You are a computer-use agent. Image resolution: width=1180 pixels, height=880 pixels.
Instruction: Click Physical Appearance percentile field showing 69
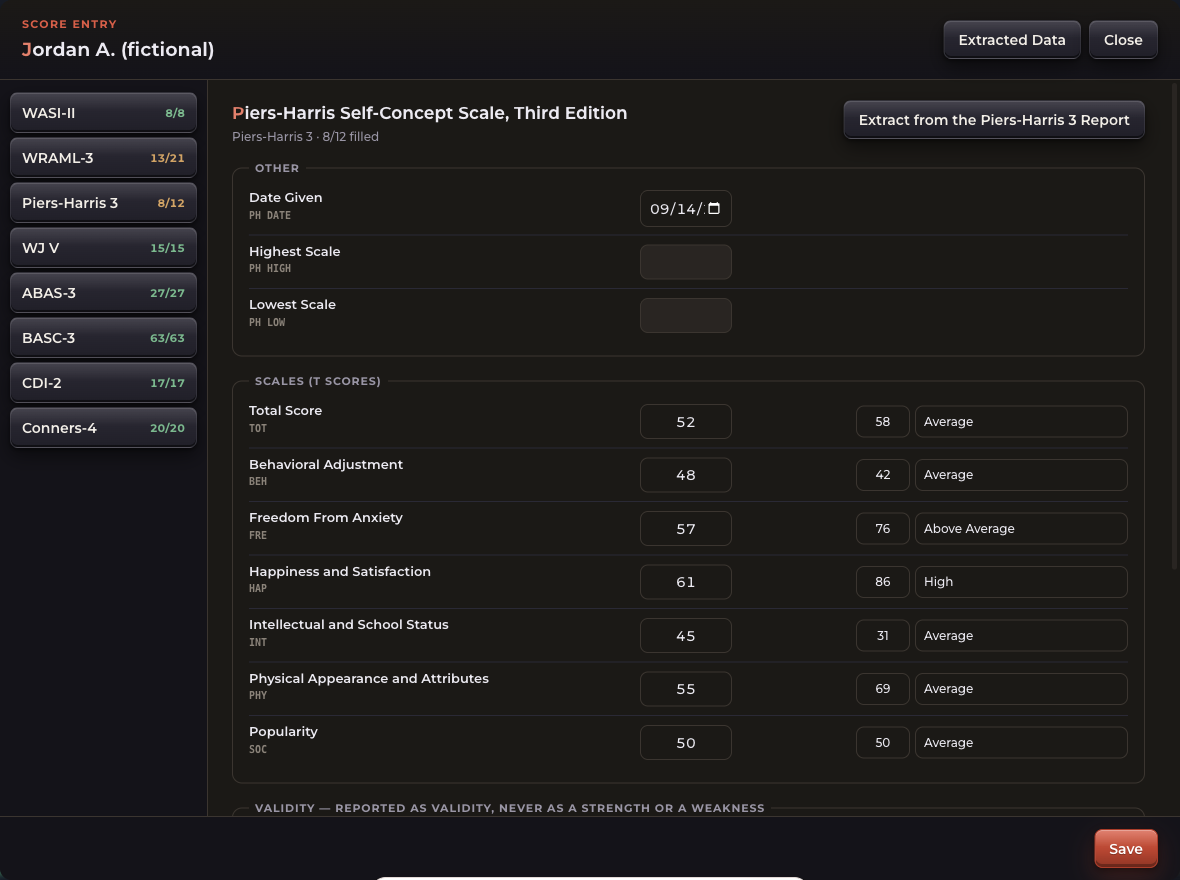[x=883, y=689]
